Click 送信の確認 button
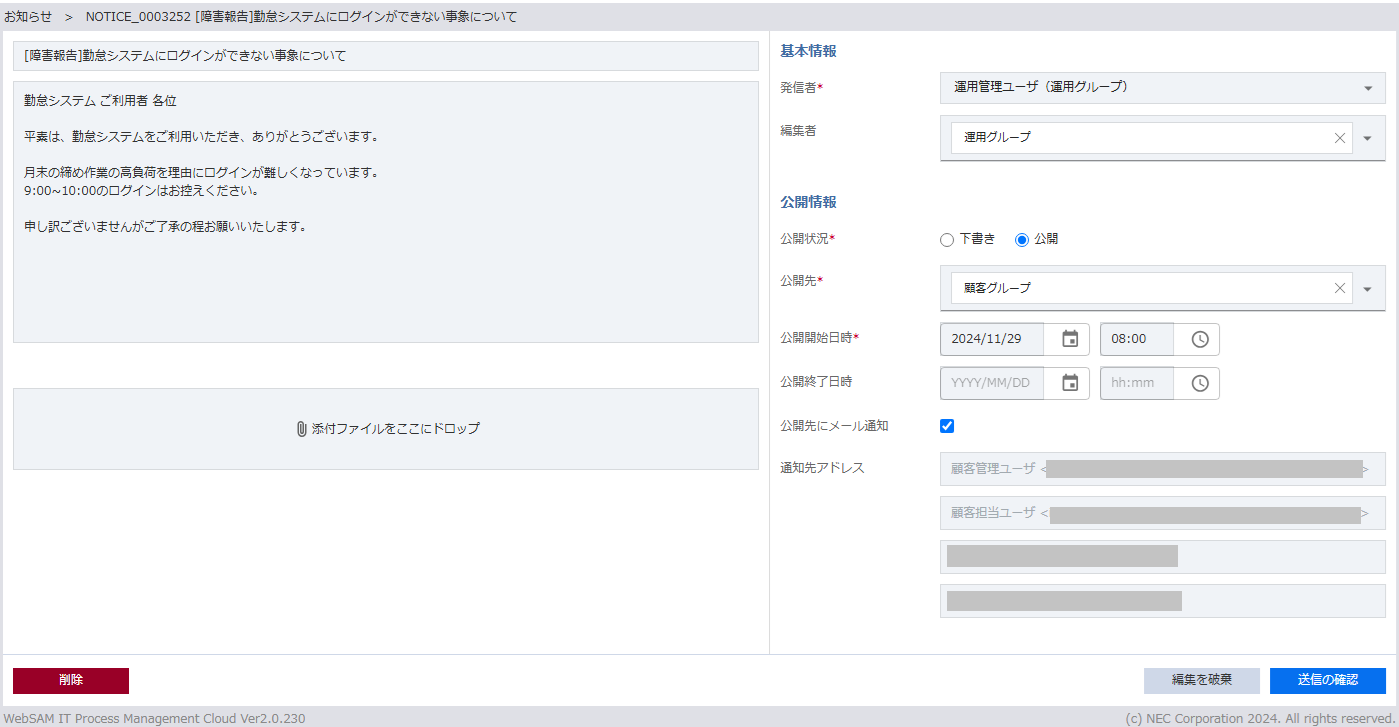1399x727 pixels. 1327,680
